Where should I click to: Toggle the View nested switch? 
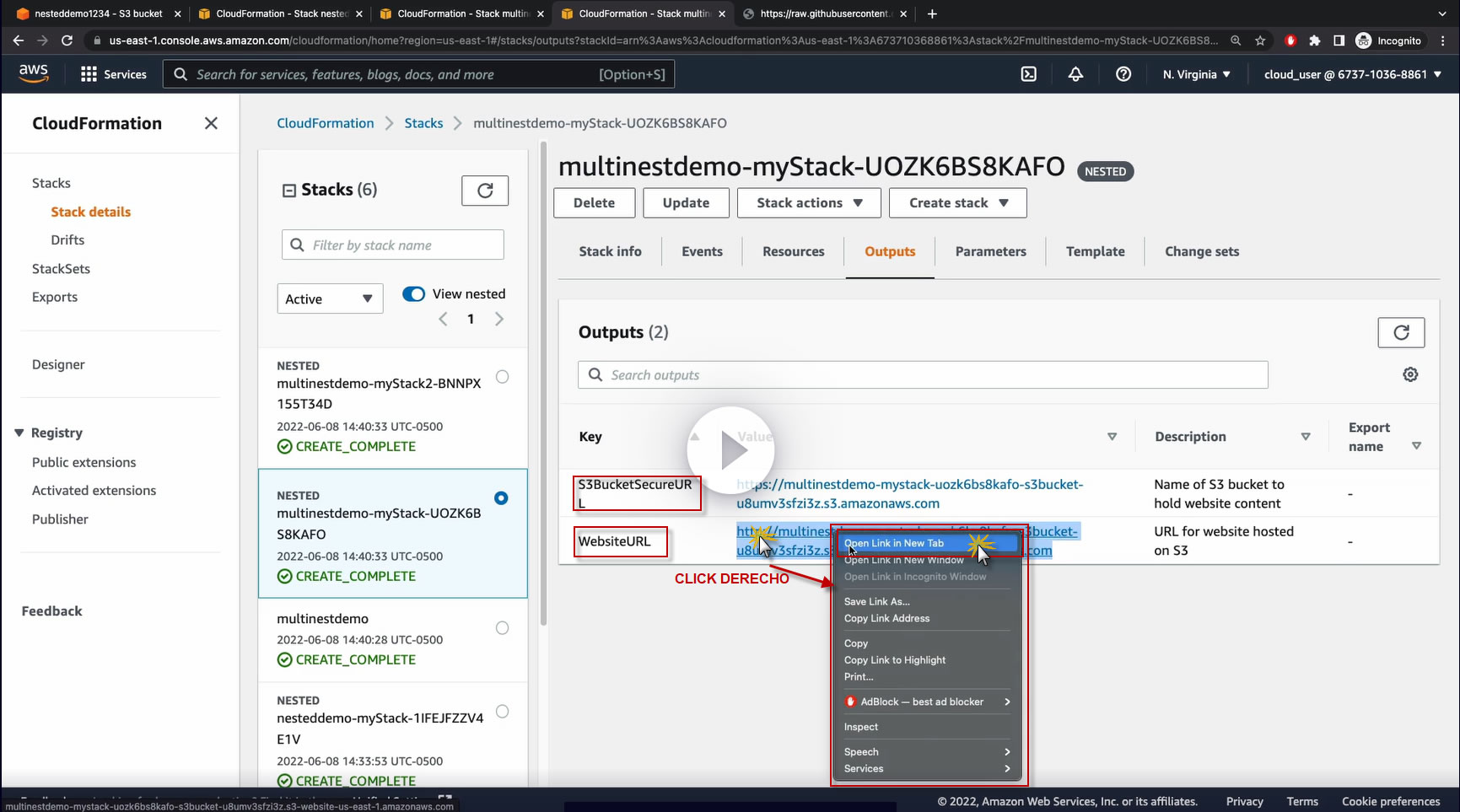(413, 293)
